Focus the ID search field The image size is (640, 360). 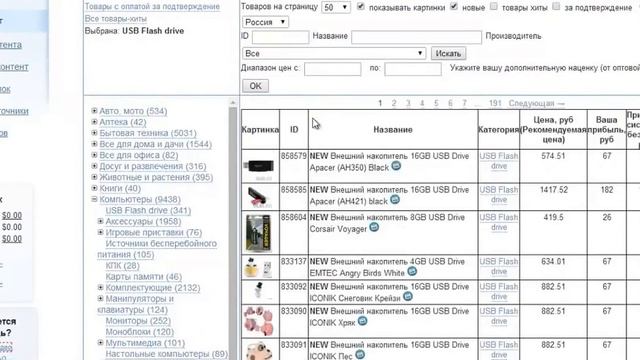tap(280, 37)
